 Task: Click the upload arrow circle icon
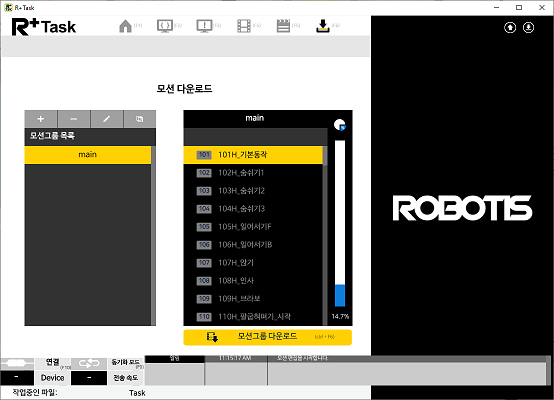[x=510, y=27]
